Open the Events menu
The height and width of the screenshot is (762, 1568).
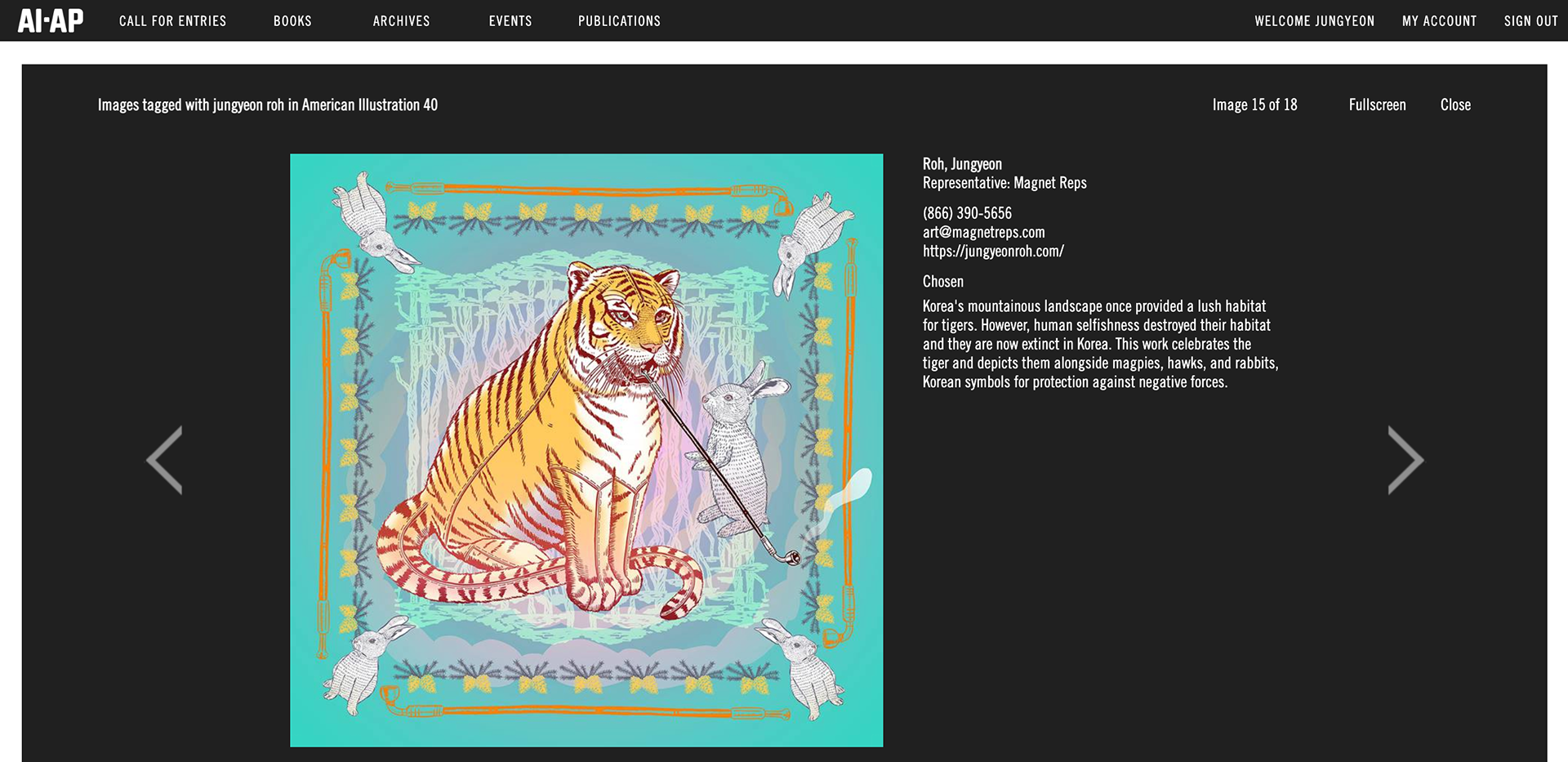pos(510,21)
